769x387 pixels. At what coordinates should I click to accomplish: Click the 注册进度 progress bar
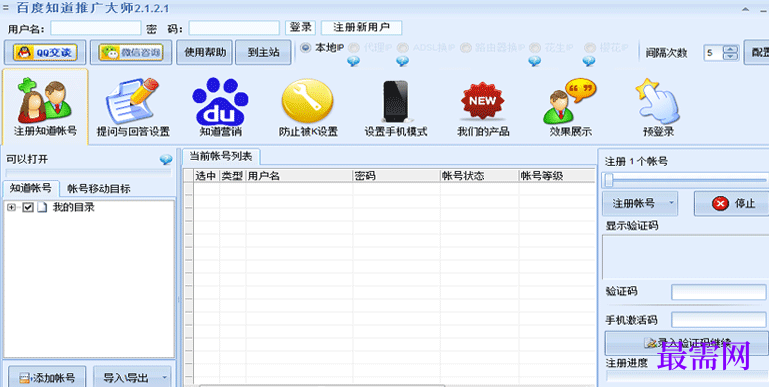coord(687,376)
